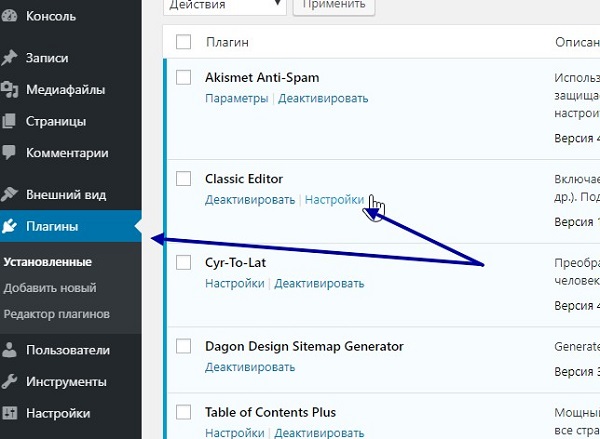Open Настройки for Table of Contents Plus

(x=235, y=432)
